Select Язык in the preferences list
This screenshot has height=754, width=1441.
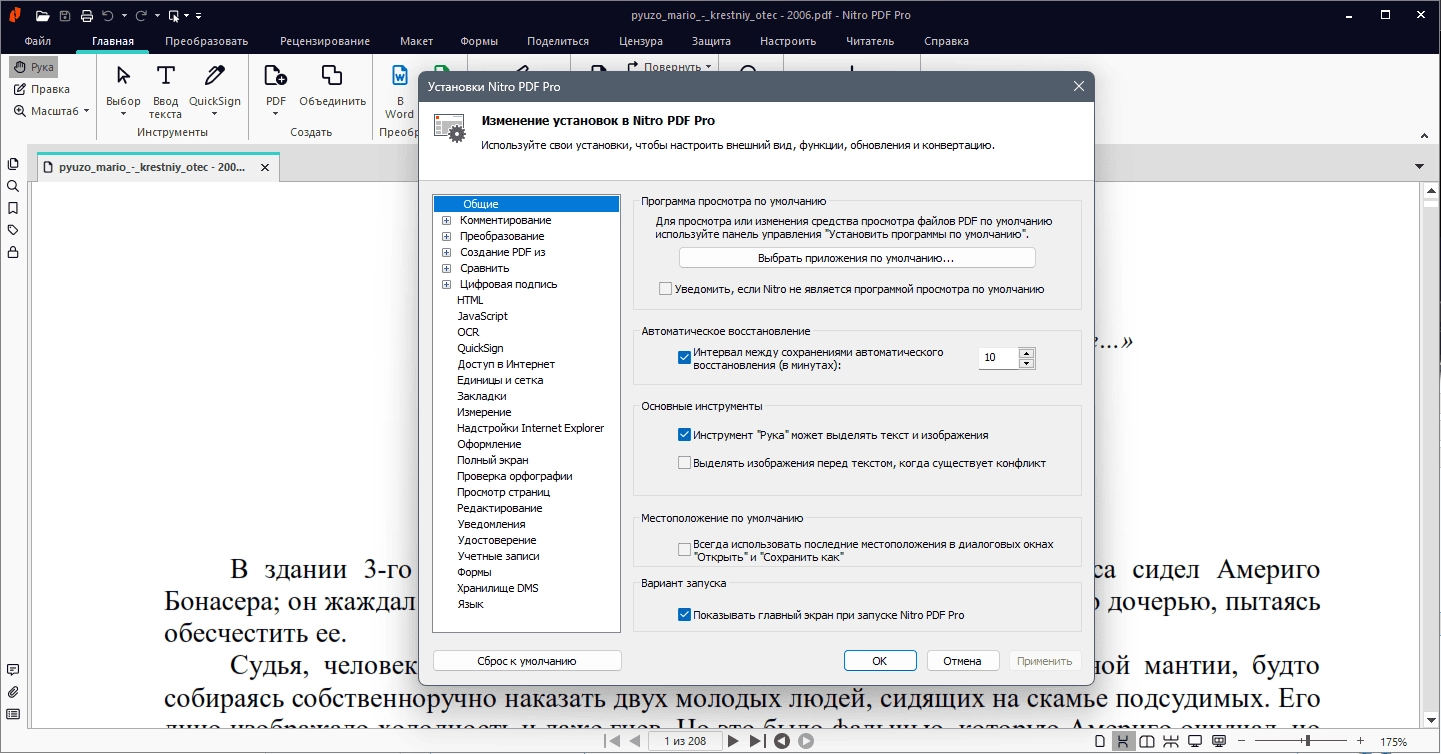tap(471, 604)
